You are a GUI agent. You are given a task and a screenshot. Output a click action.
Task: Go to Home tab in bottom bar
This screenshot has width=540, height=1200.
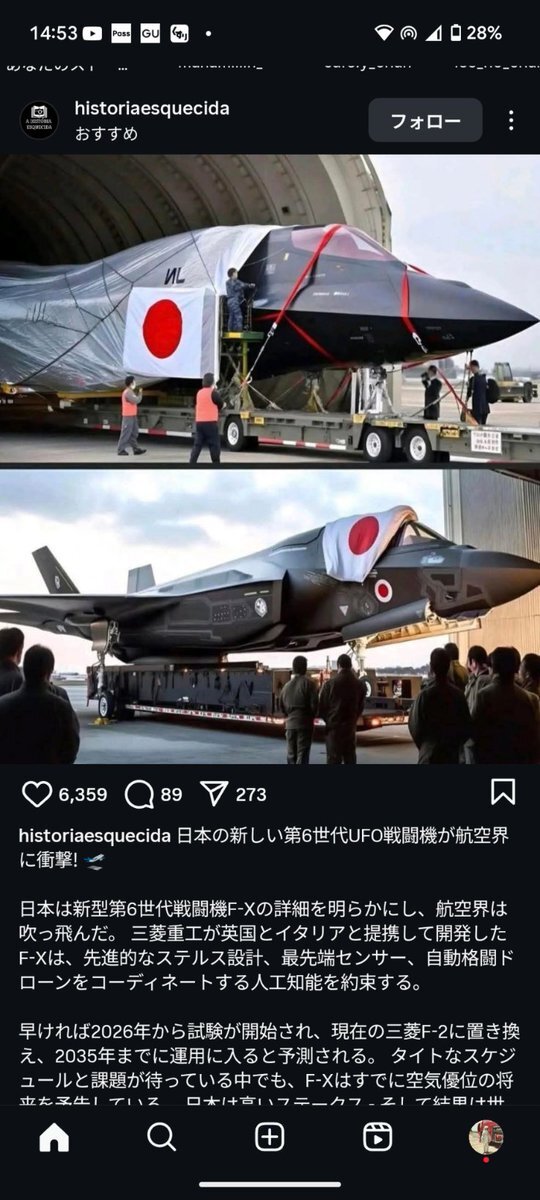click(x=54, y=1137)
